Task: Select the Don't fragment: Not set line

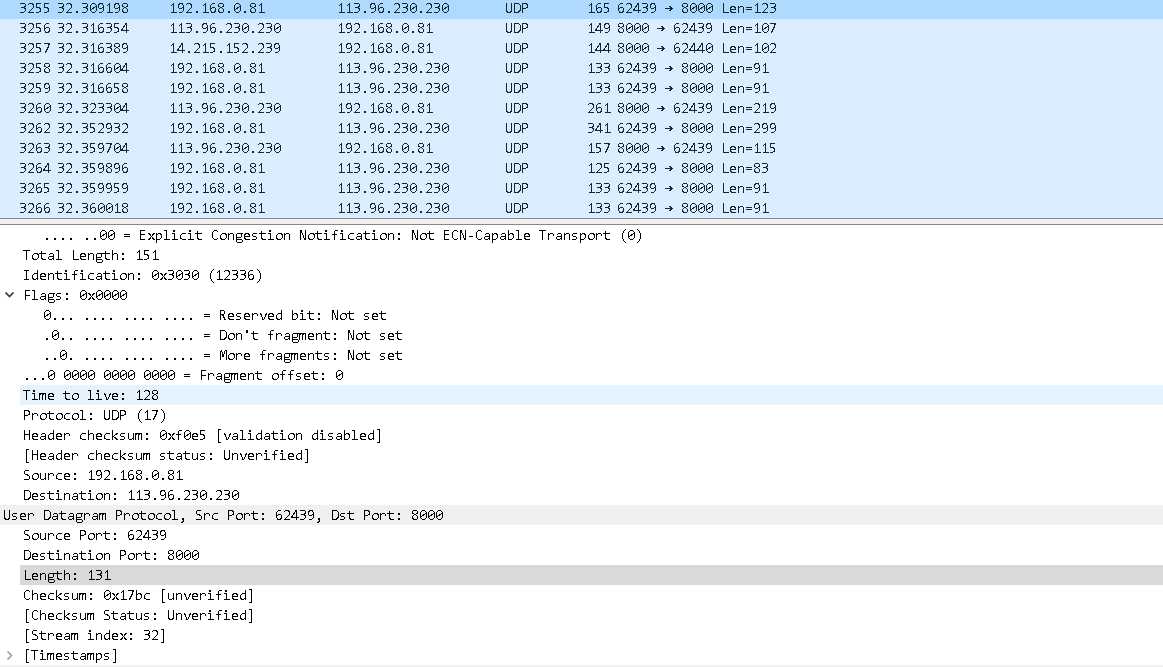Action: [223, 335]
